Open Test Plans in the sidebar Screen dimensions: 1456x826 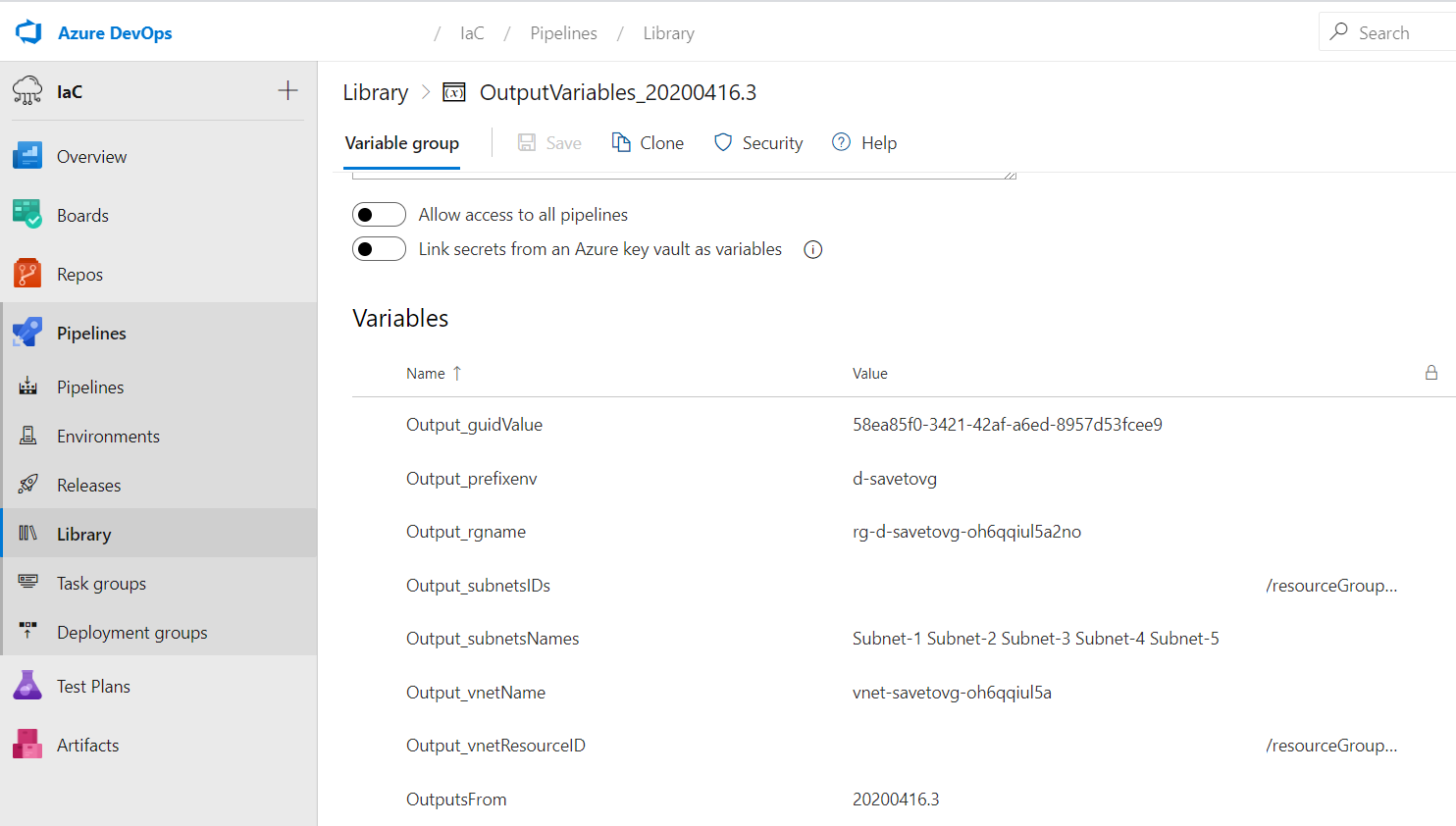(93, 687)
